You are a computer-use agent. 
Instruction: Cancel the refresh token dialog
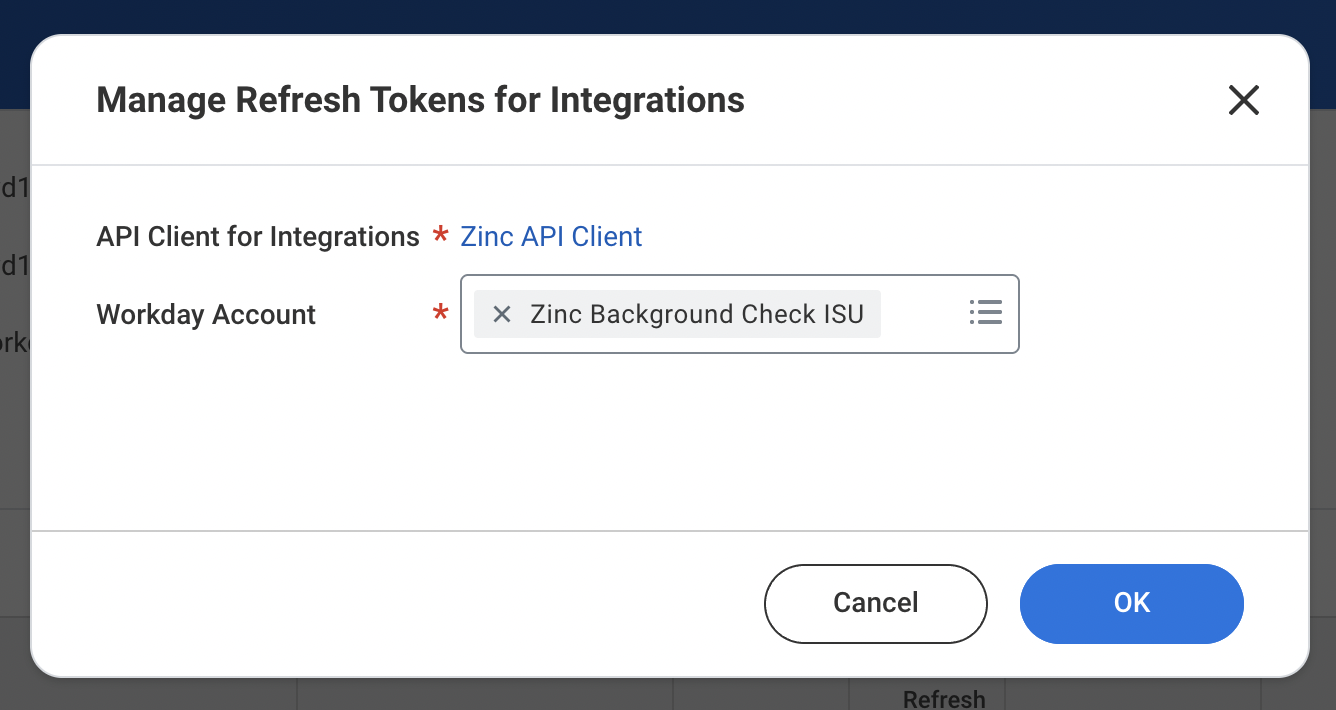click(875, 603)
